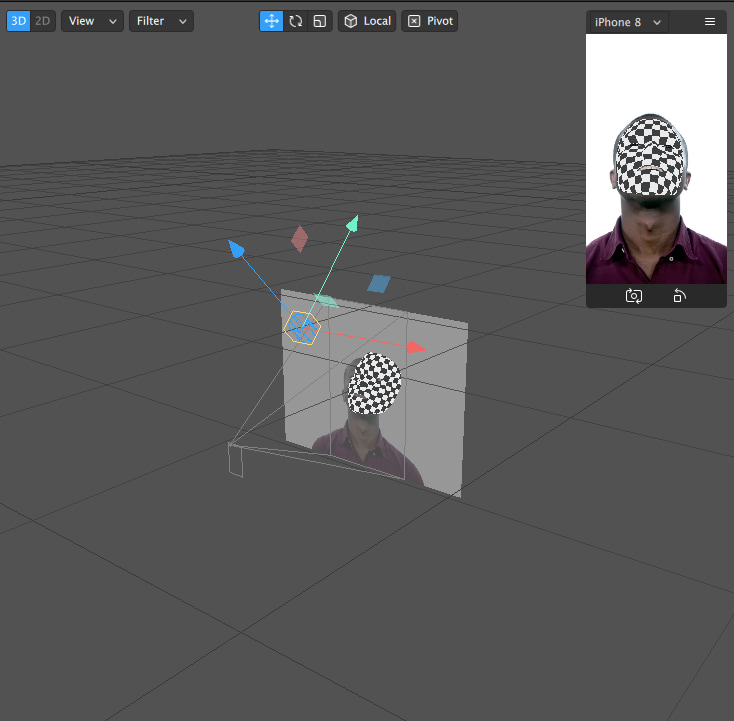Rotate the preview device orientation
The height and width of the screenshot is (721, 734).
tap(680, 296)
